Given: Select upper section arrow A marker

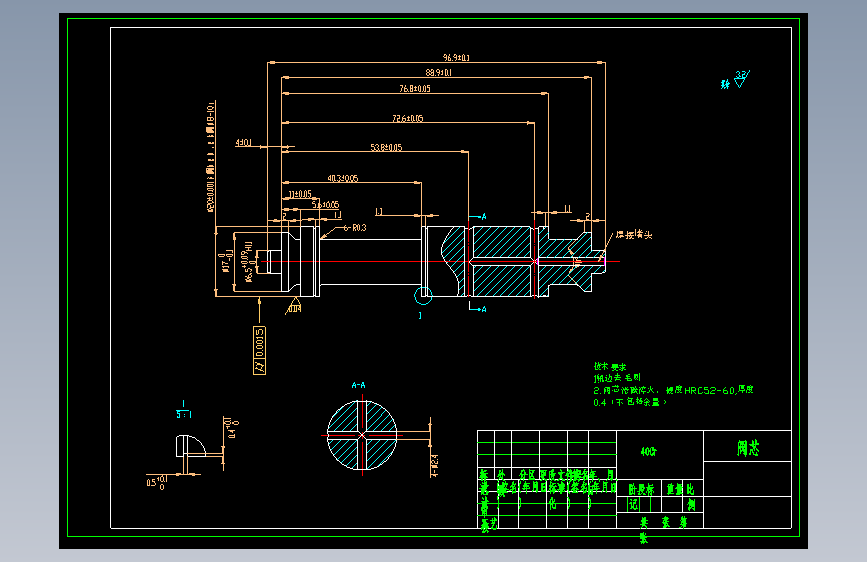Looking at the screenshot, I should 478,216.
